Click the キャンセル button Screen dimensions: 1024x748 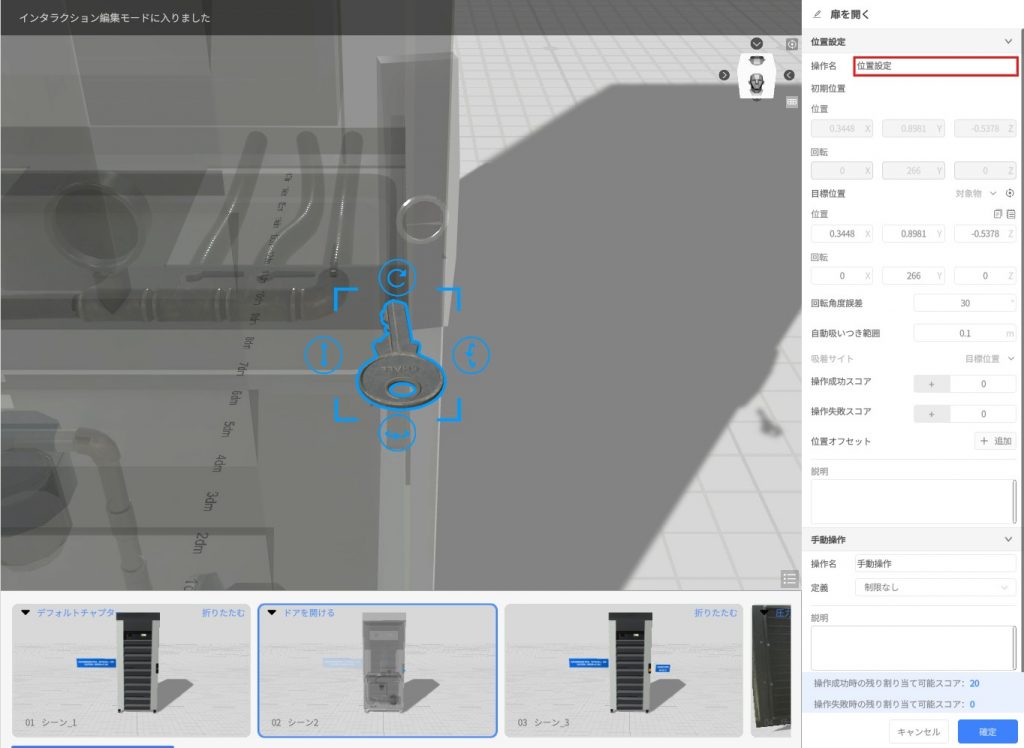919,732
